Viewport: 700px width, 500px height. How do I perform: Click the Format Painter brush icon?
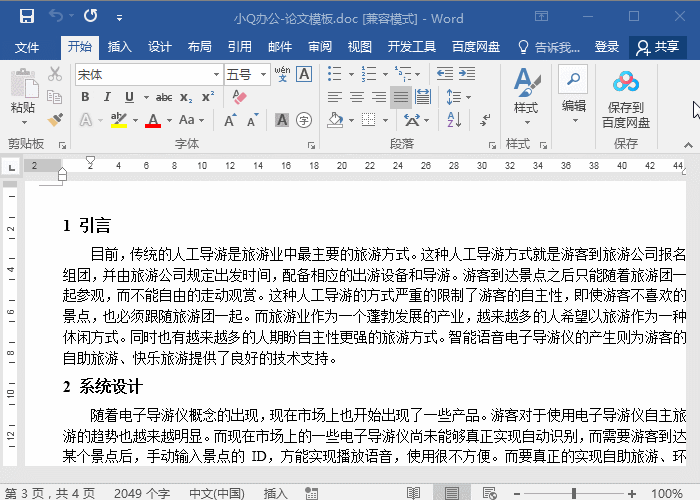tap(55, 120)
